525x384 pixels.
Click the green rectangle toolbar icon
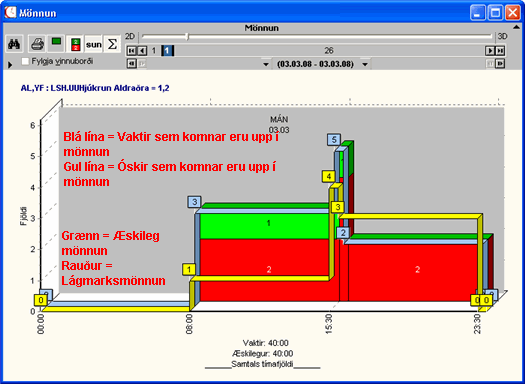56,43
